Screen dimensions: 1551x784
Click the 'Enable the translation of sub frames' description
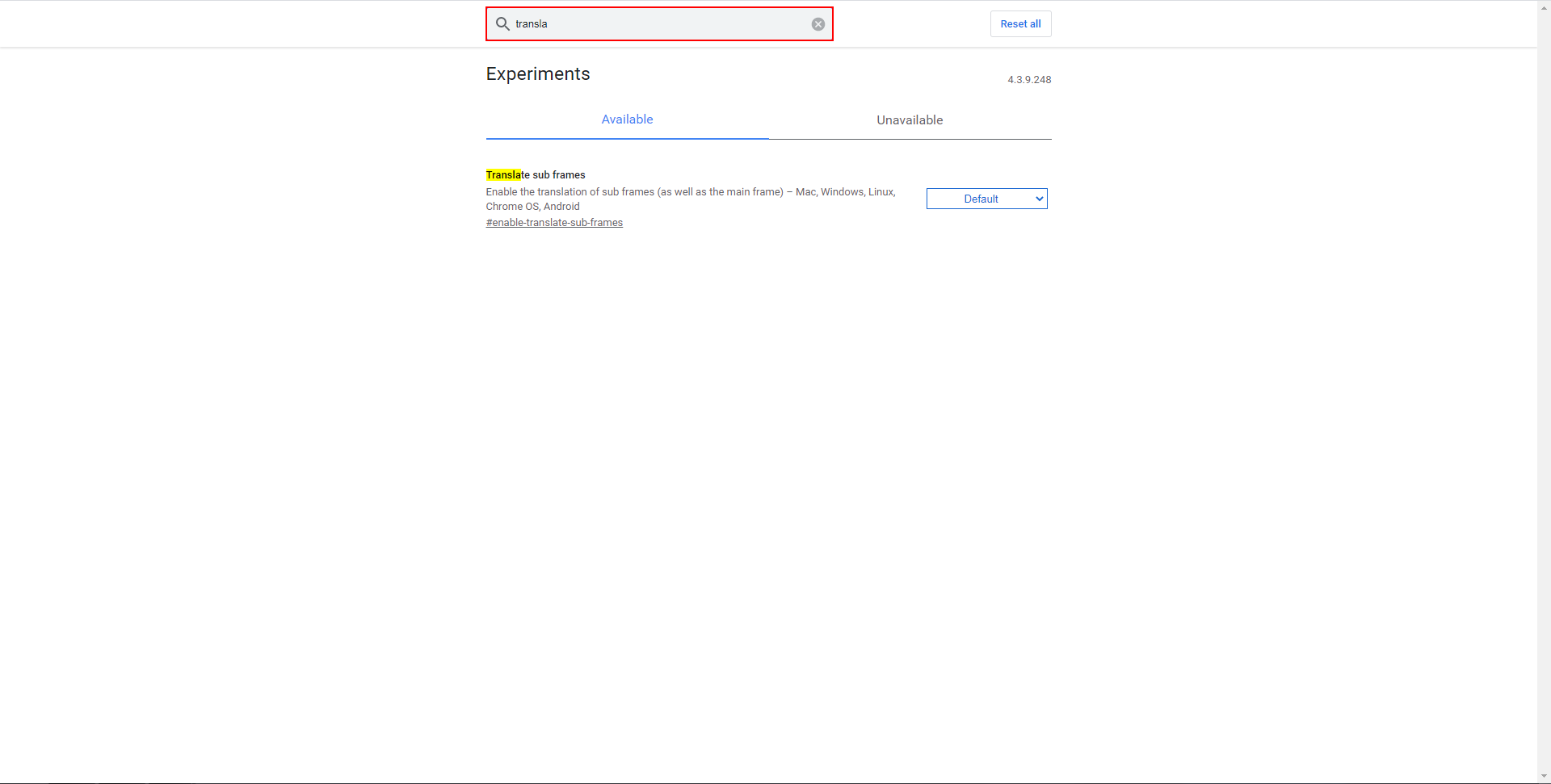point(691,199)
